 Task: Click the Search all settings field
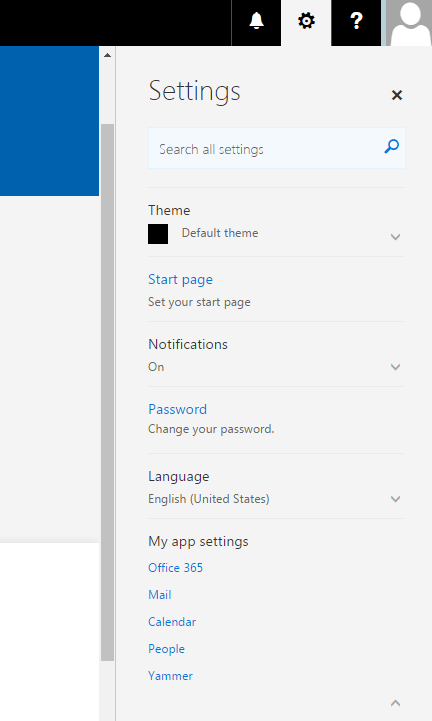[276, 148]
